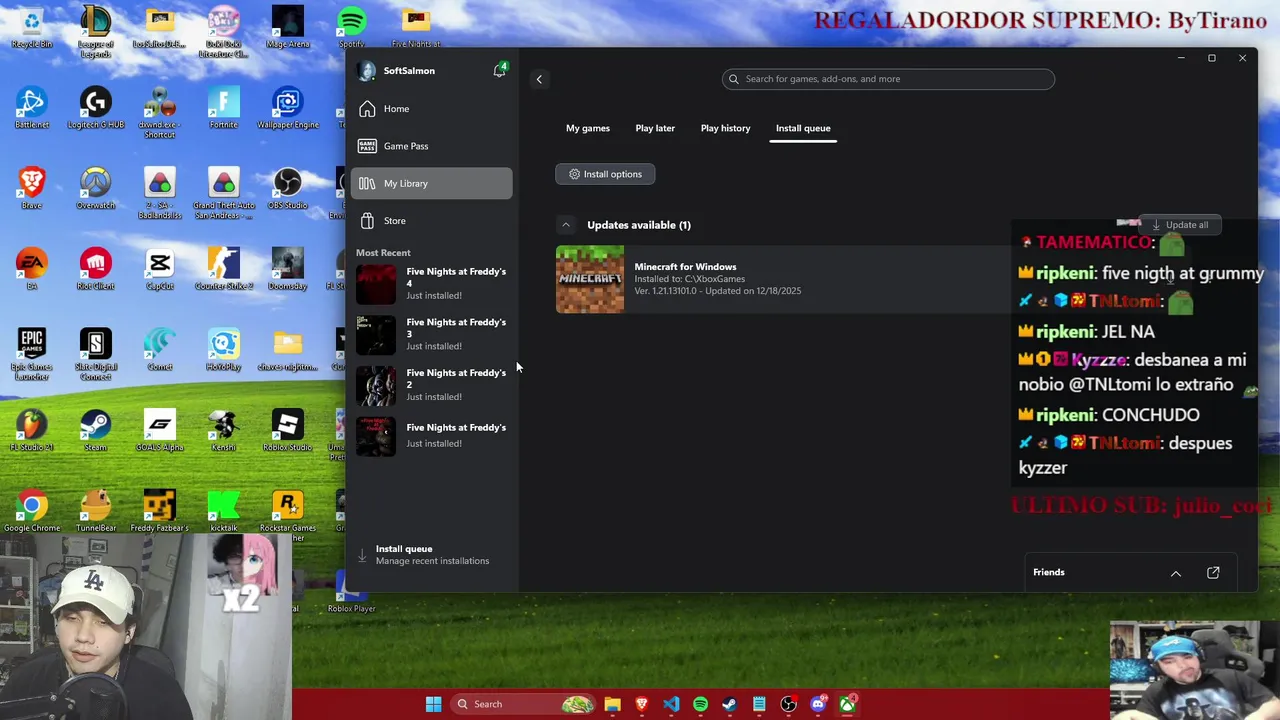The width and height of the screenshot is (1280, 720).
Task: Open HoYoPlay desktop icon
Action: [x=223, y=350]
